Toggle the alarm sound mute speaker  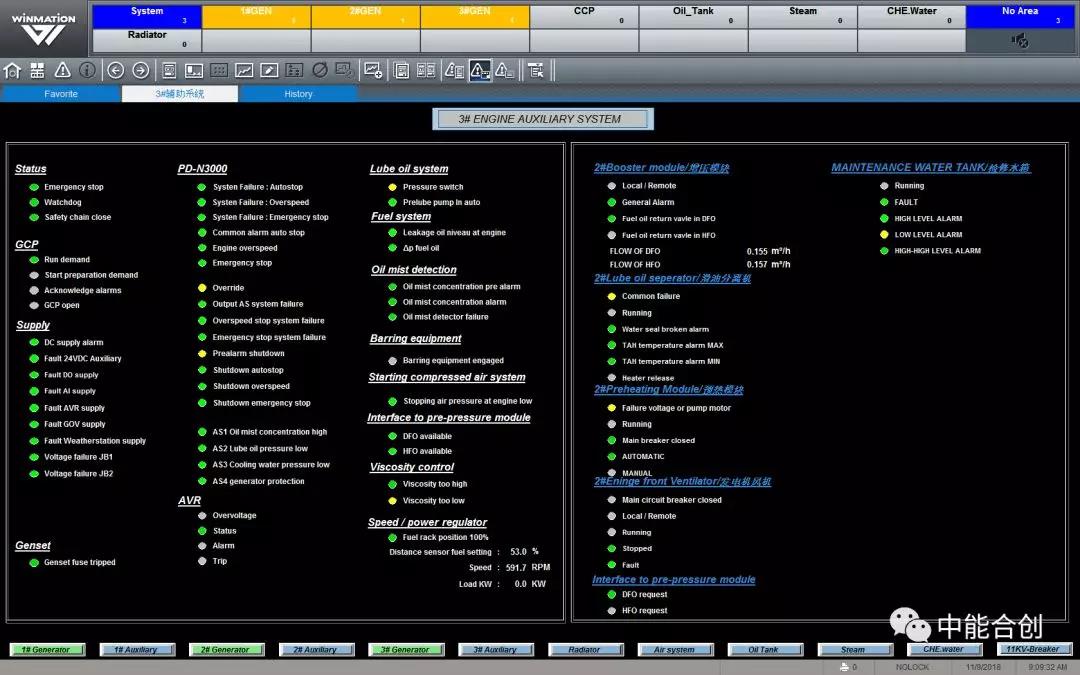pos(1020,41)
